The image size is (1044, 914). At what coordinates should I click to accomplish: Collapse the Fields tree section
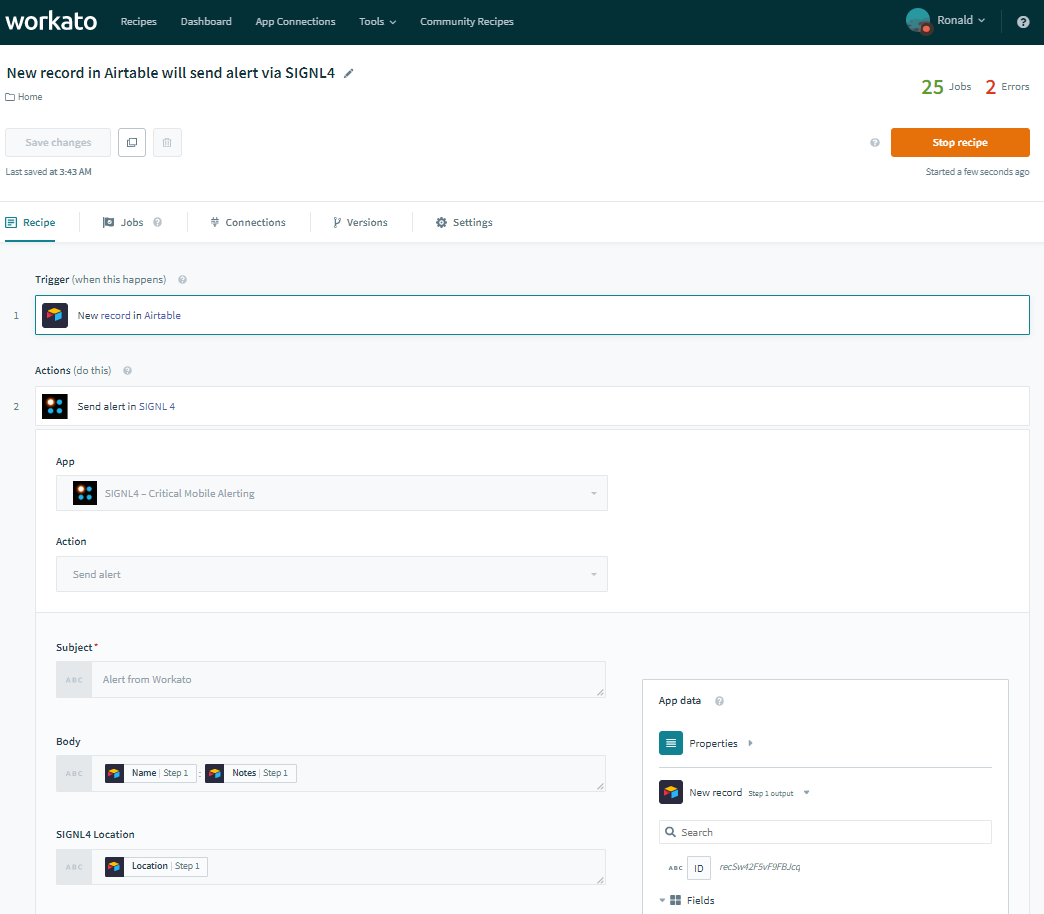coord(662,901)
